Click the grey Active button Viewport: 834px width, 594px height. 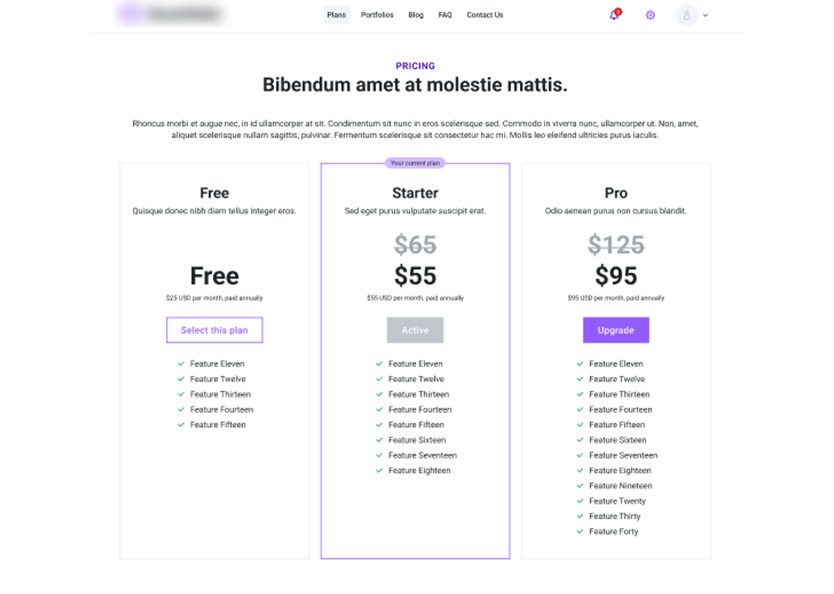(x=415, y=330)
